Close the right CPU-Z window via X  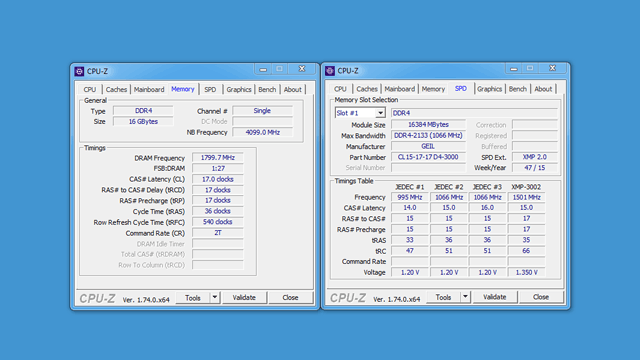tap(553, 69)
